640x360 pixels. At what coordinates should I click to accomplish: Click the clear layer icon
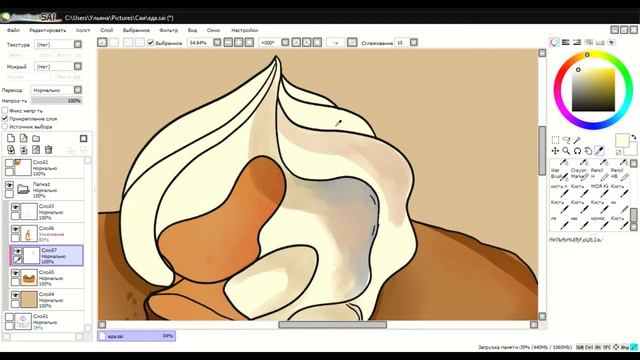[36, 150]
